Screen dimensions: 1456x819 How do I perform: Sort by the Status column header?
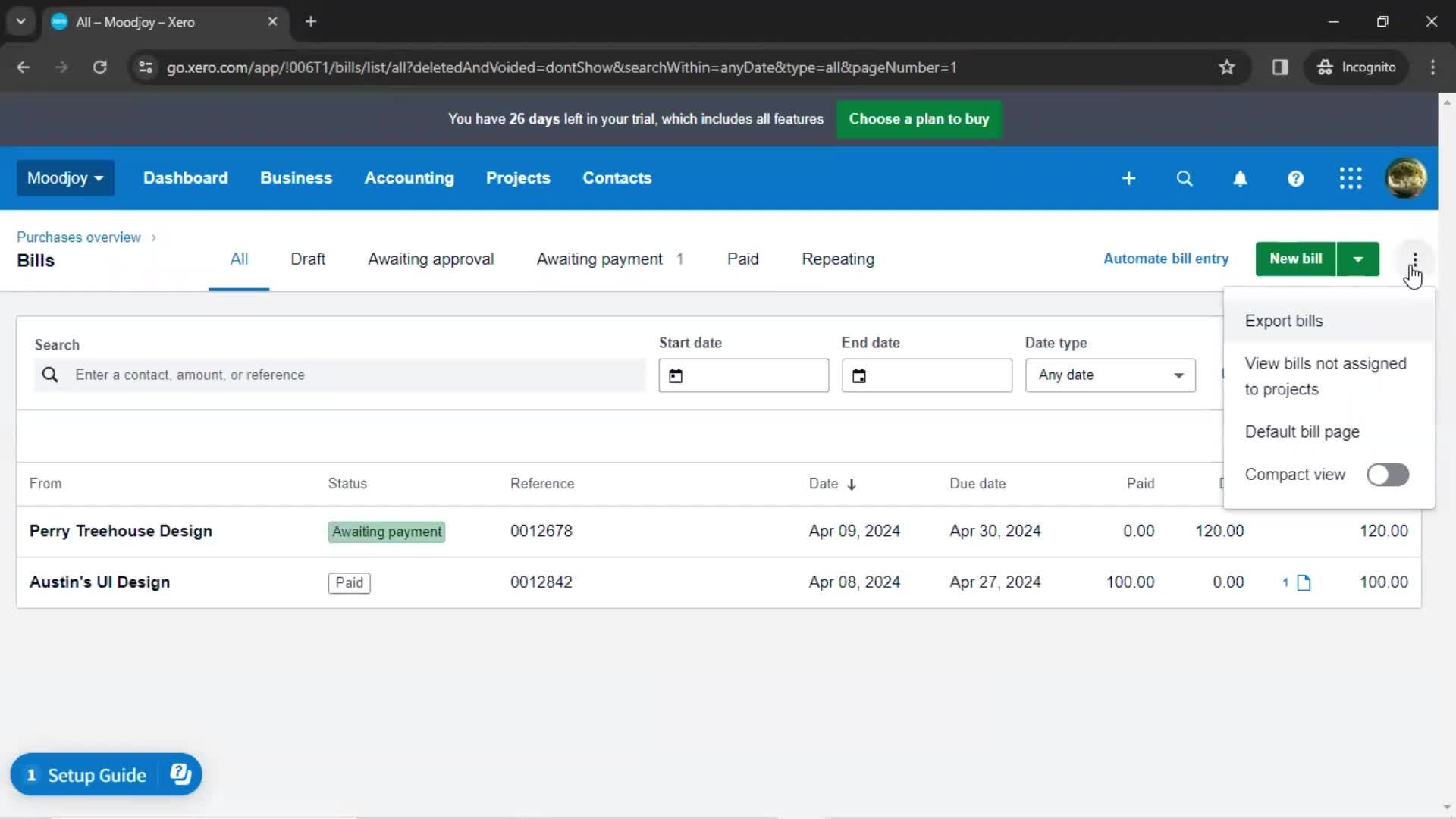pos(347,484)
